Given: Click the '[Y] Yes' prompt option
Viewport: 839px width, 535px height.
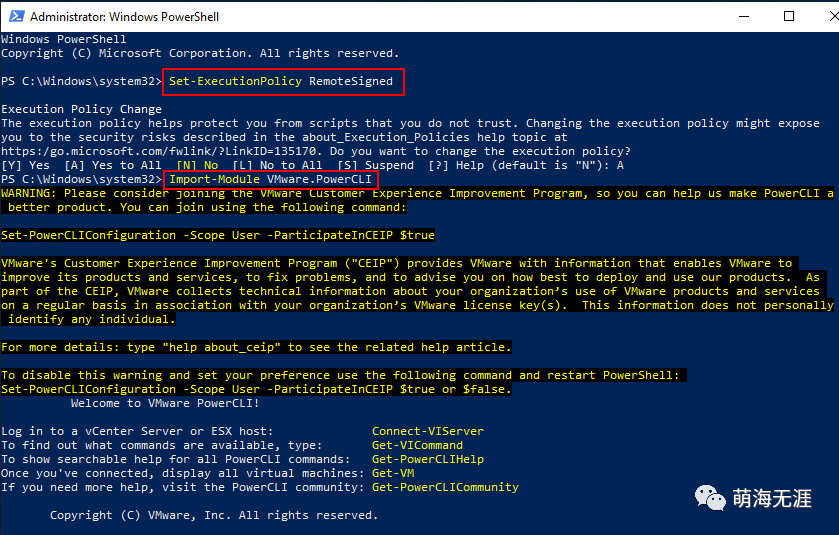Looking at the screenshot, I should pyautogui.click(x=25, y=165).
